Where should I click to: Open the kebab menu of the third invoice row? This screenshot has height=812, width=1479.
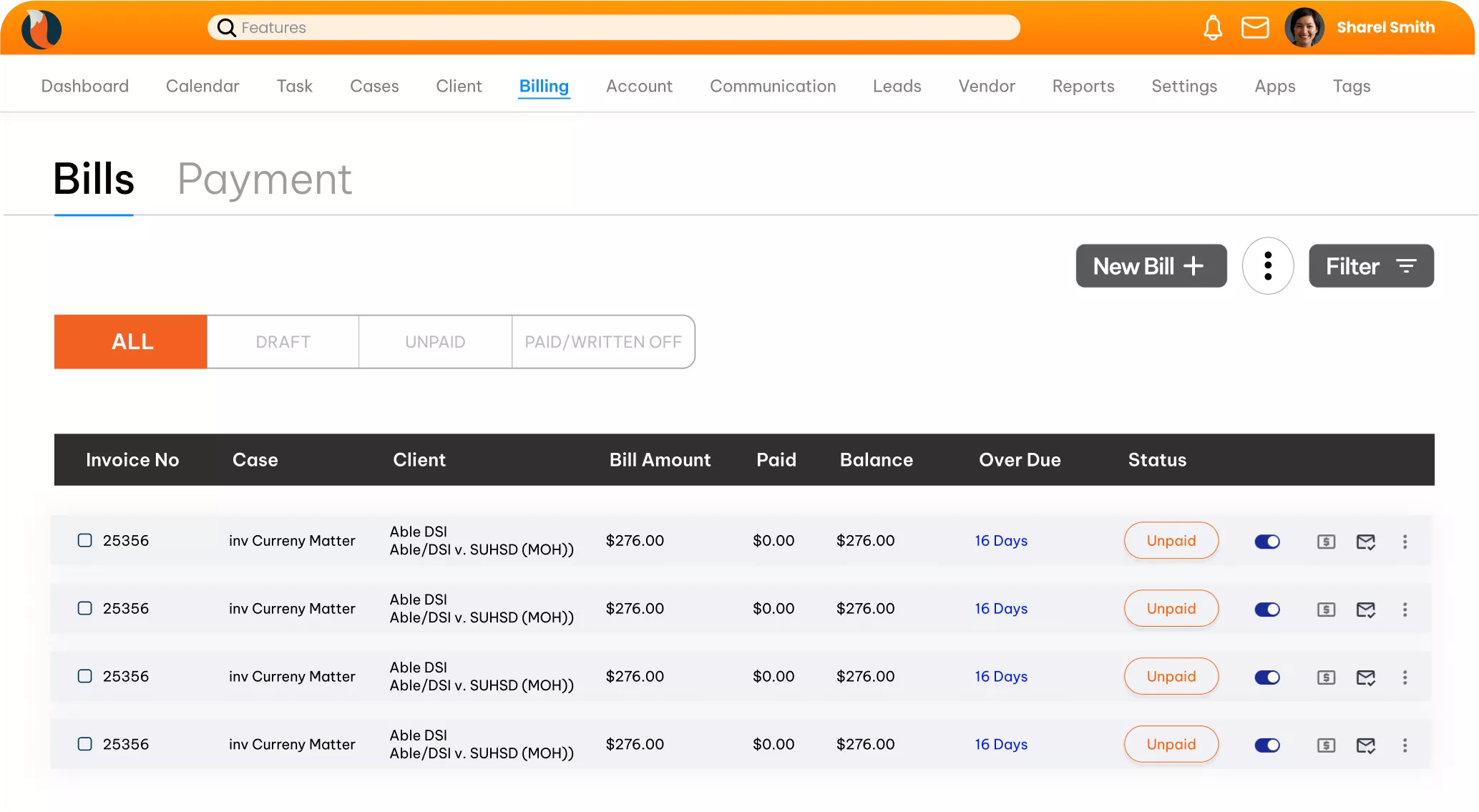1405,678
